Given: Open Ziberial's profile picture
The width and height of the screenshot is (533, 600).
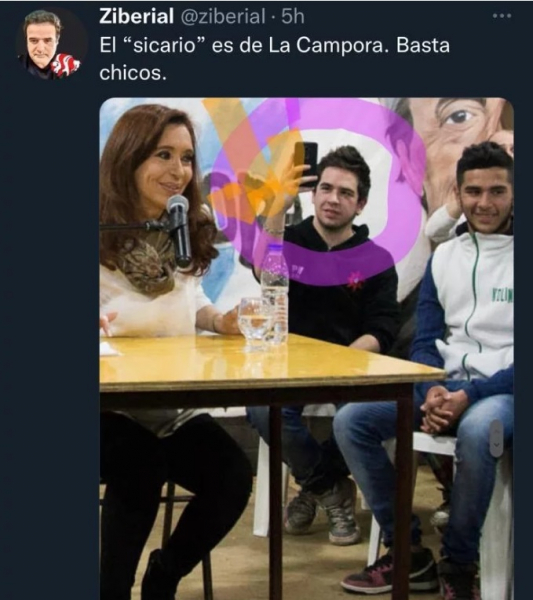Looking at the screenshot, I should coord(52,44).
